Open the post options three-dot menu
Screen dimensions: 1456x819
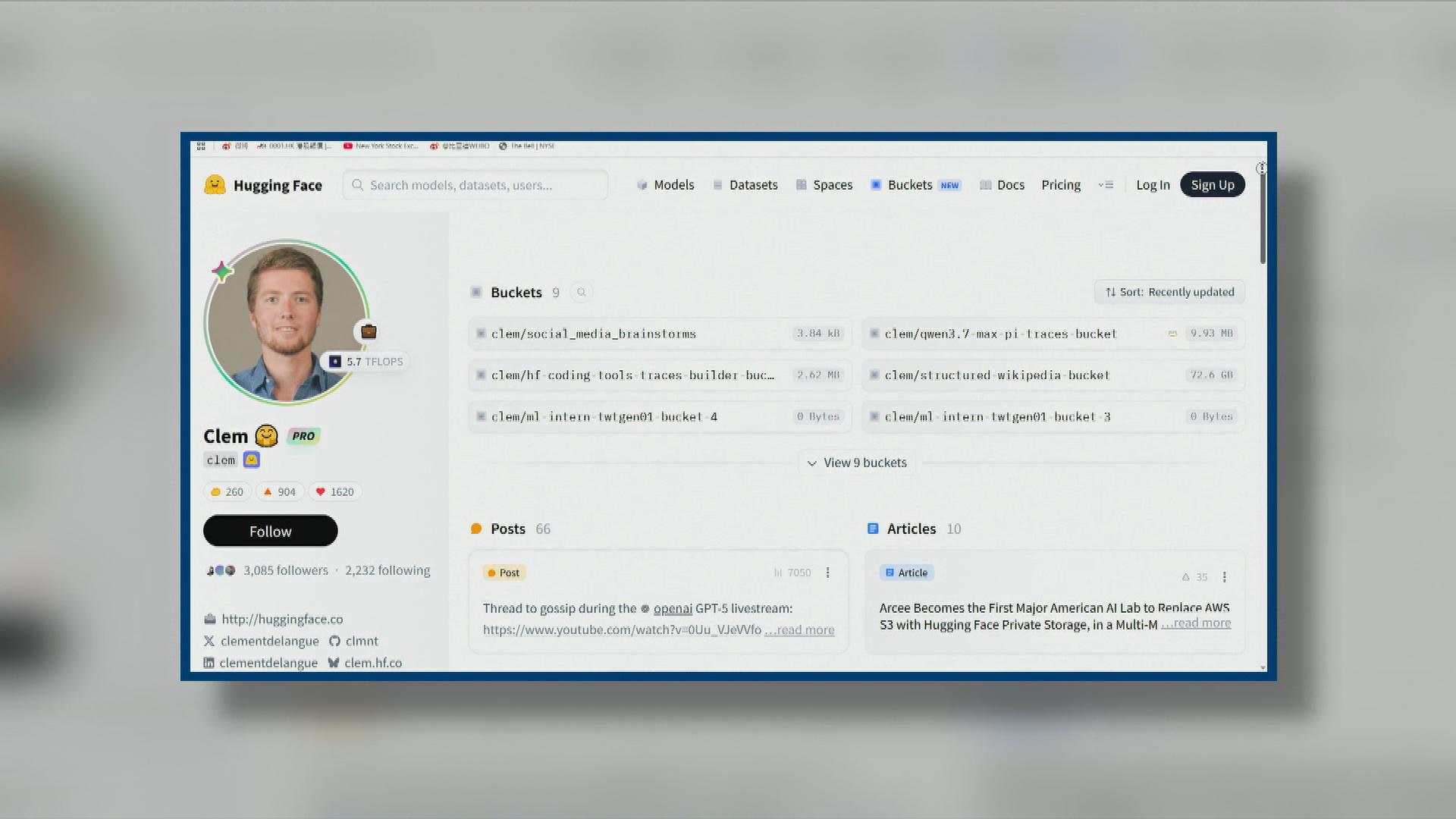[x=827, y=573]
